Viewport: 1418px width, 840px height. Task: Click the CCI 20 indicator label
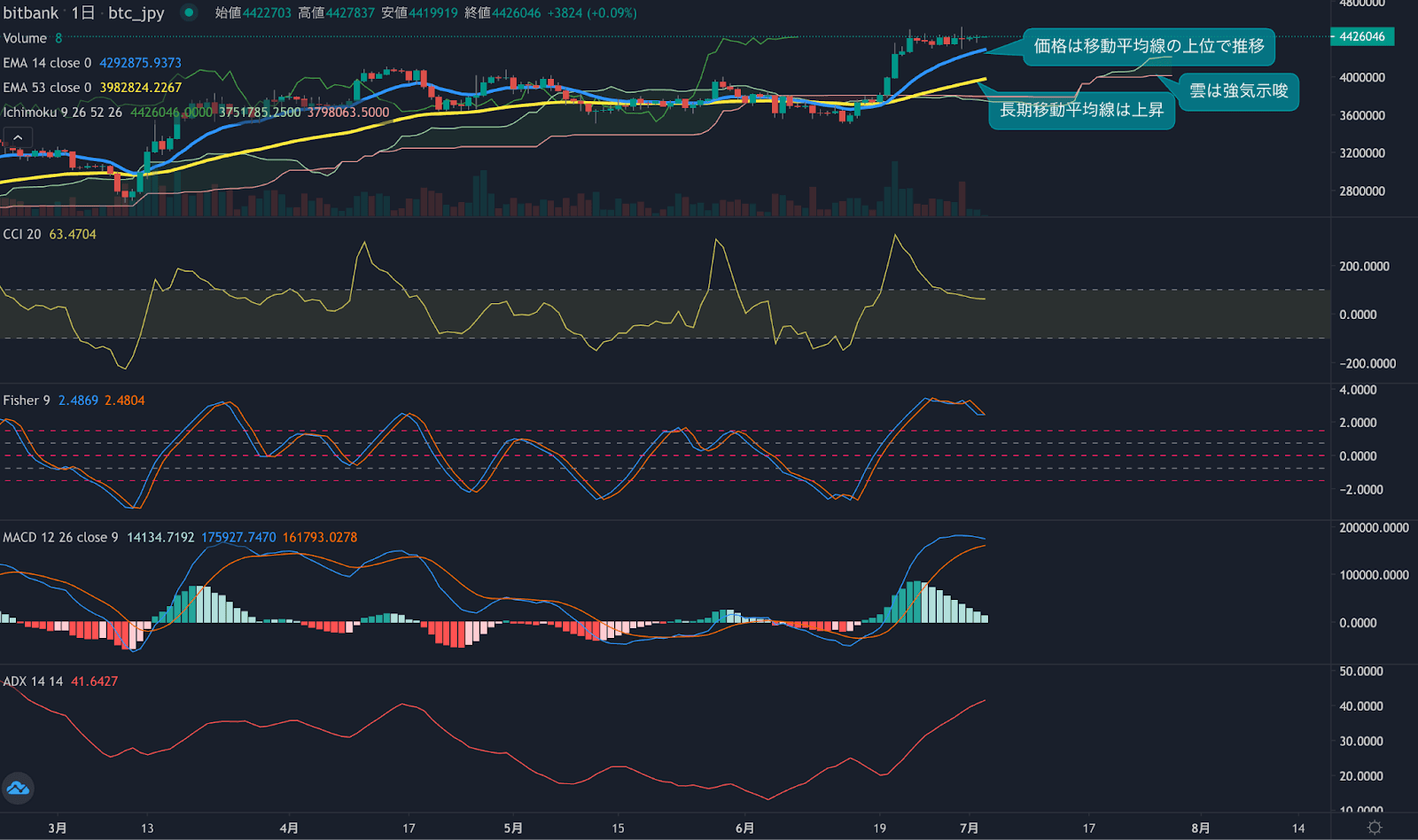point(22,234)
